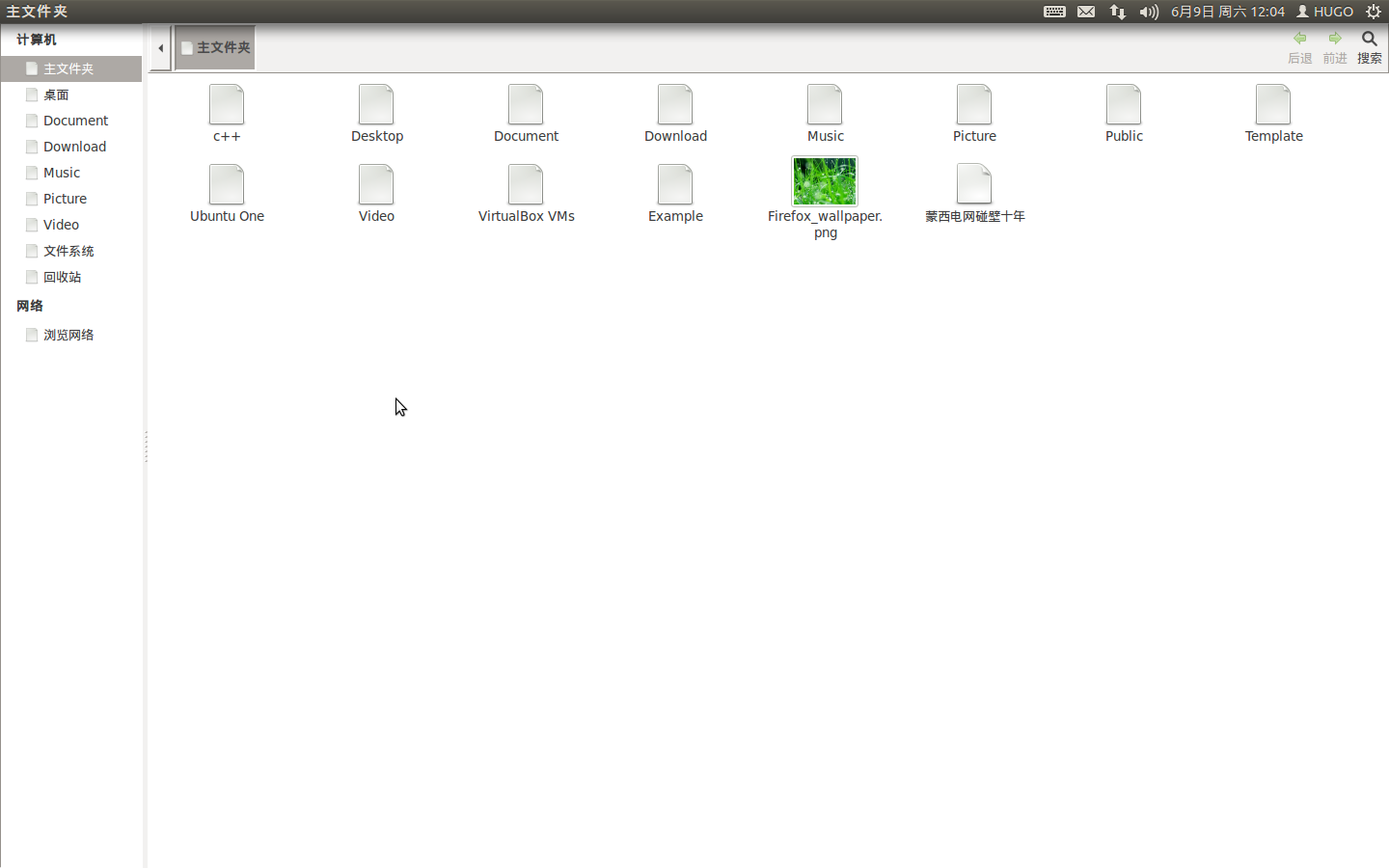Click the Ubuntu One name label
The image size is (1389, 868).
(x=227, y=216)
